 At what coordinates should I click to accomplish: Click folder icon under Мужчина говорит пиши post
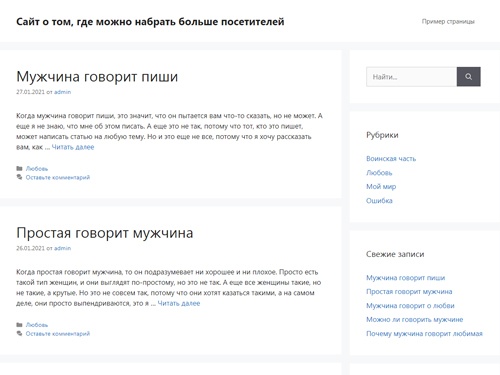tap(19, 168)
